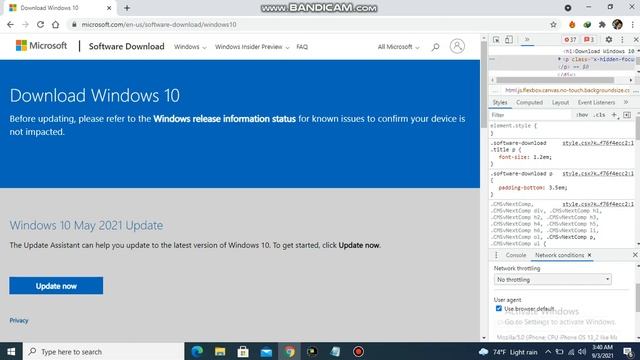
Task: Go to the browser home page
Action: coord(56,24)
